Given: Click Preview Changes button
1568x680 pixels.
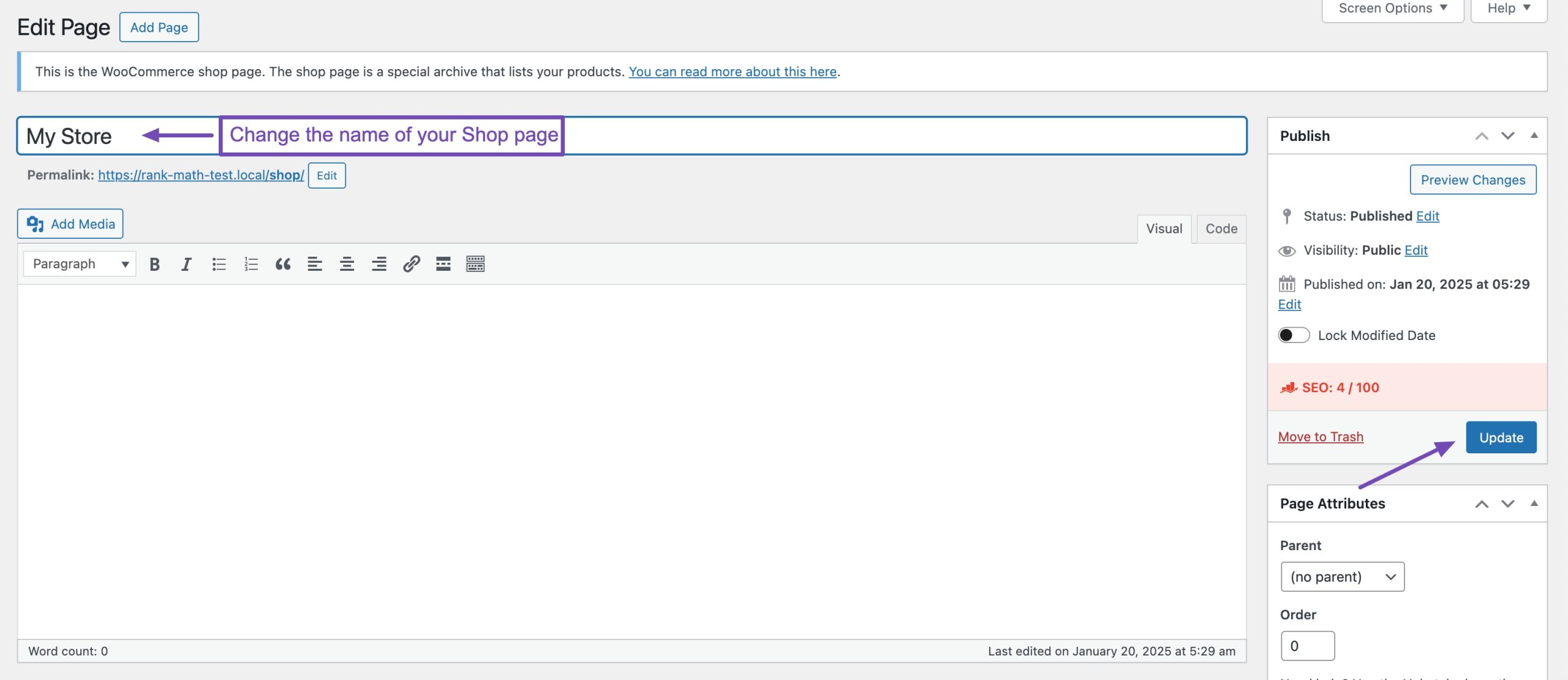Looking at the screenshot, I should 1472,180.
